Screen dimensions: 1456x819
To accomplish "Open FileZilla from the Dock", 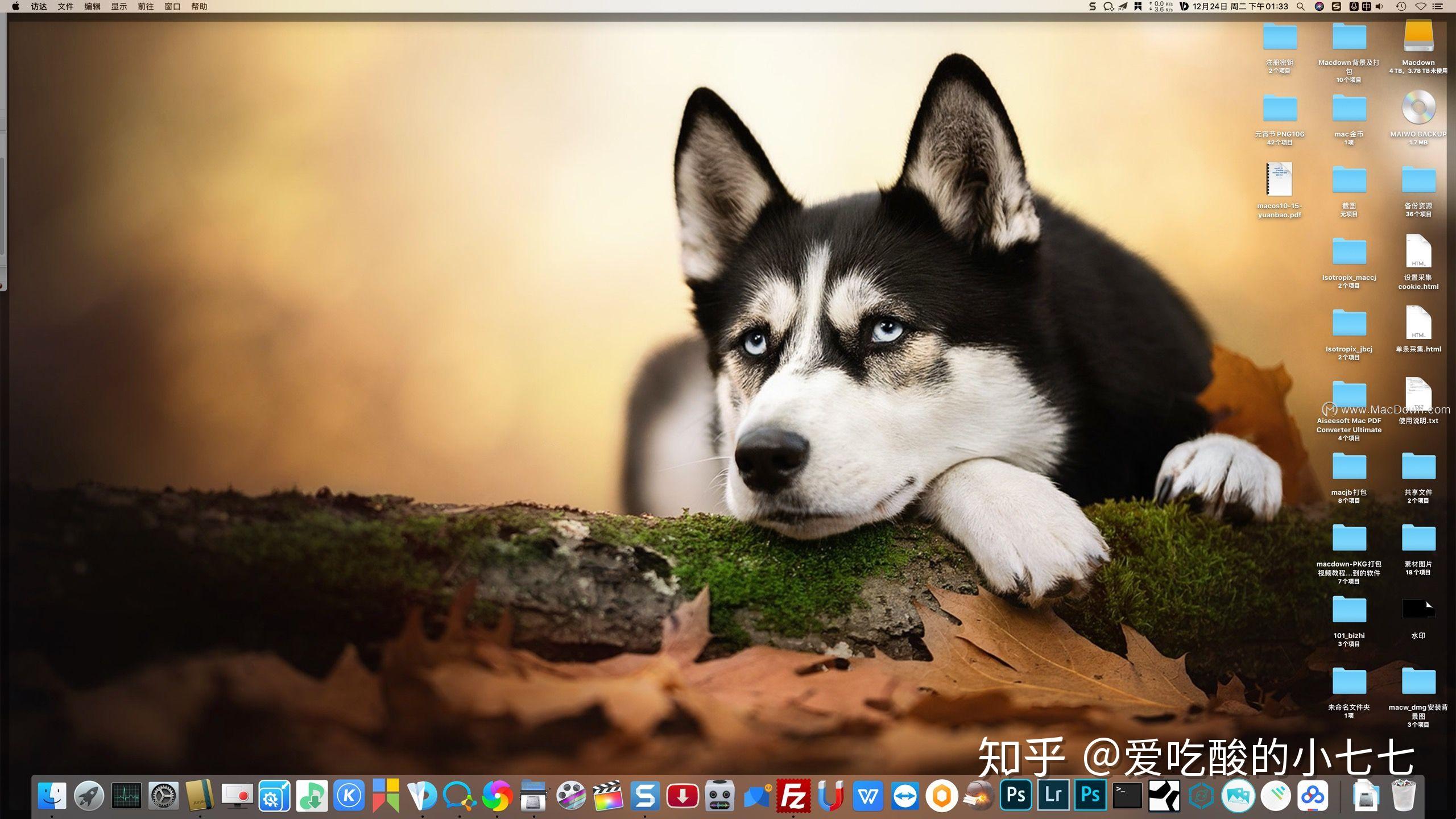I will [793, 796].
